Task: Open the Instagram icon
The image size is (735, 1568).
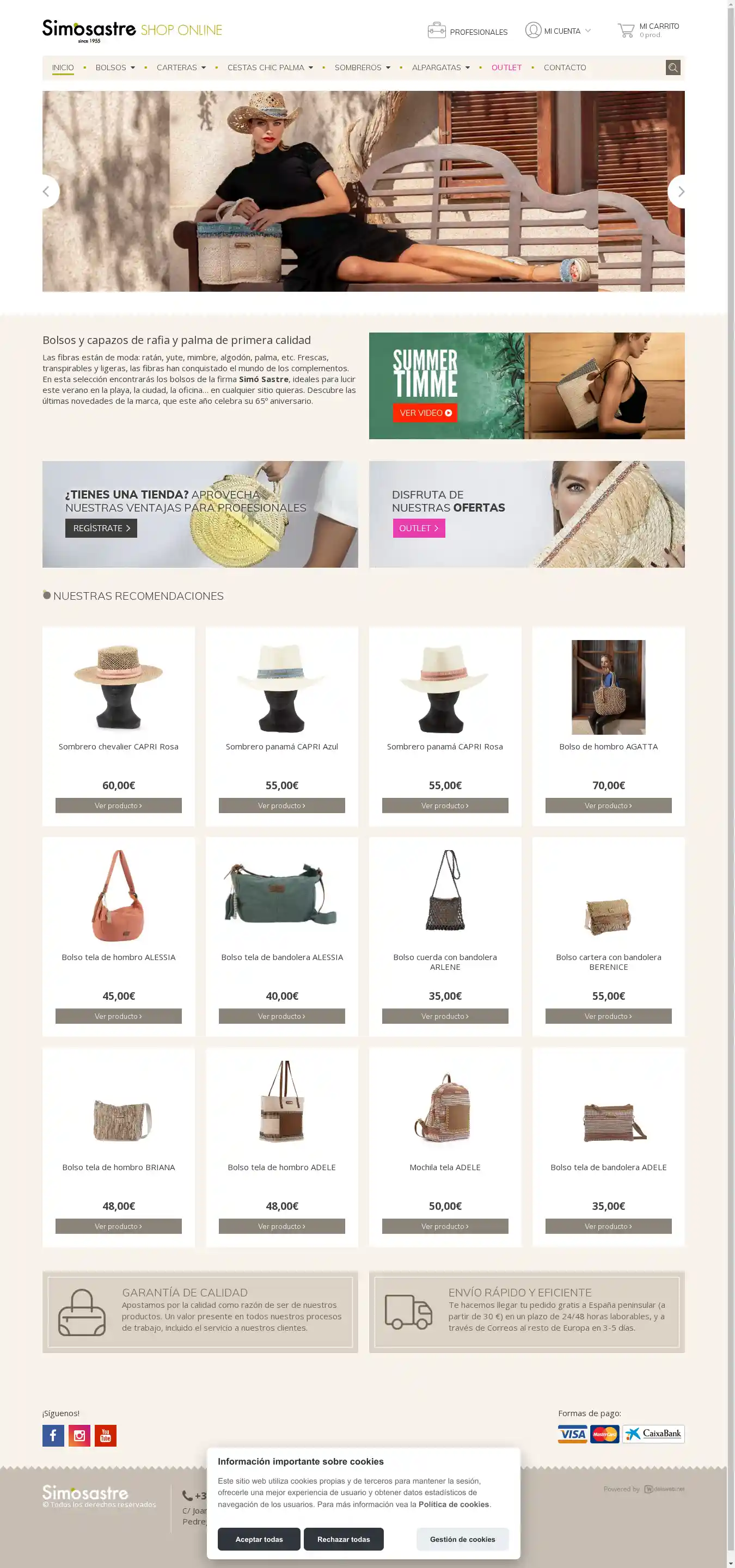Action: click(x=79, y=1435)
